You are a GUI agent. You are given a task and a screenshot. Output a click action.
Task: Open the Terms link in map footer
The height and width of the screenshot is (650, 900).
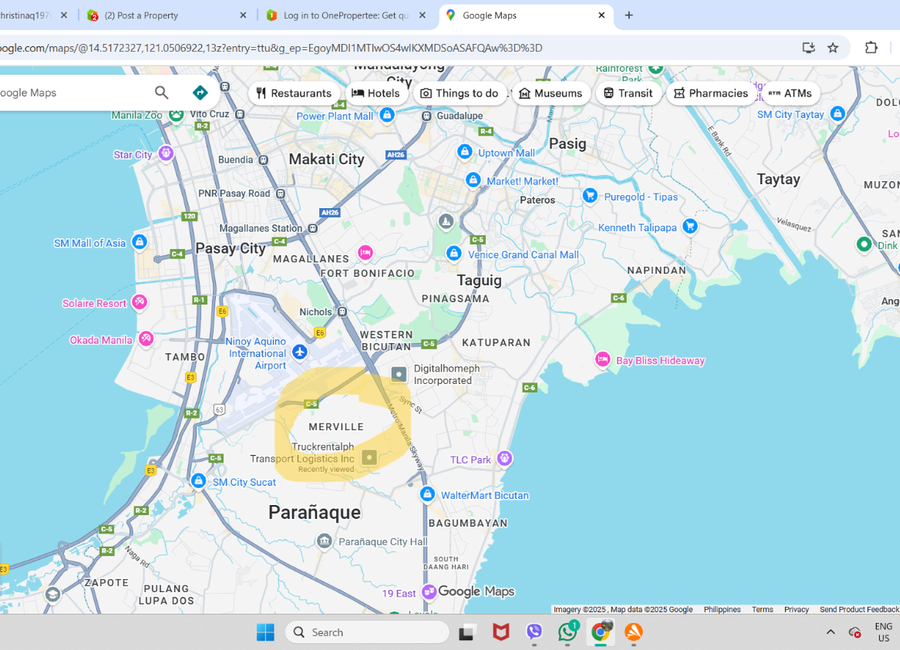763,609
